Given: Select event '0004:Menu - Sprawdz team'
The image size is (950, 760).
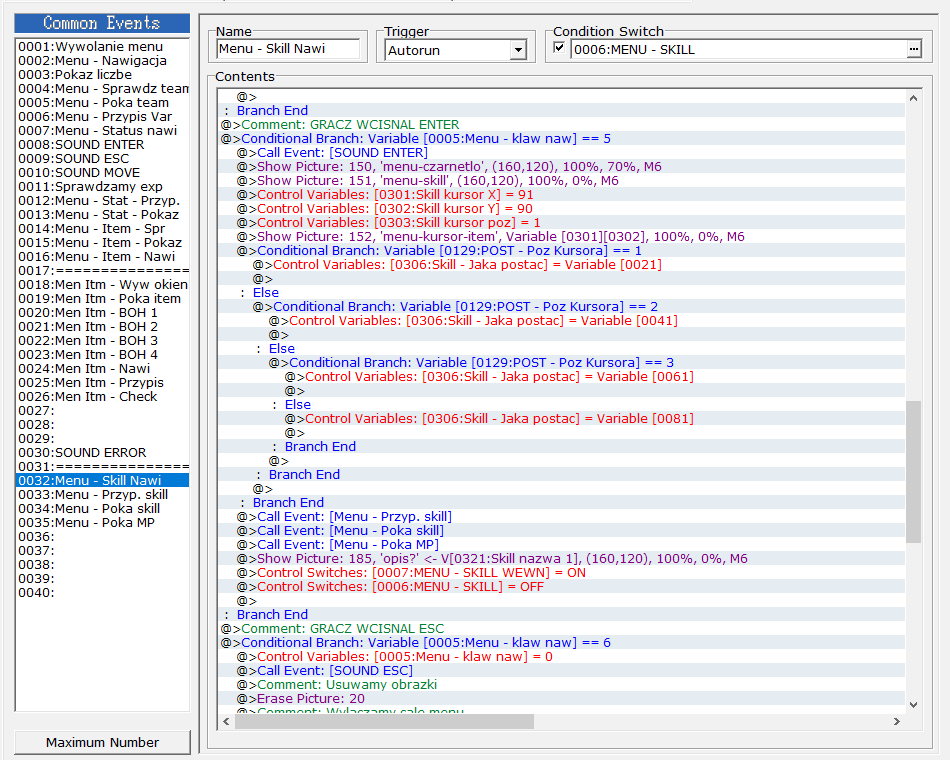Looking at the screenshot, I should click(x=103, y=88).
